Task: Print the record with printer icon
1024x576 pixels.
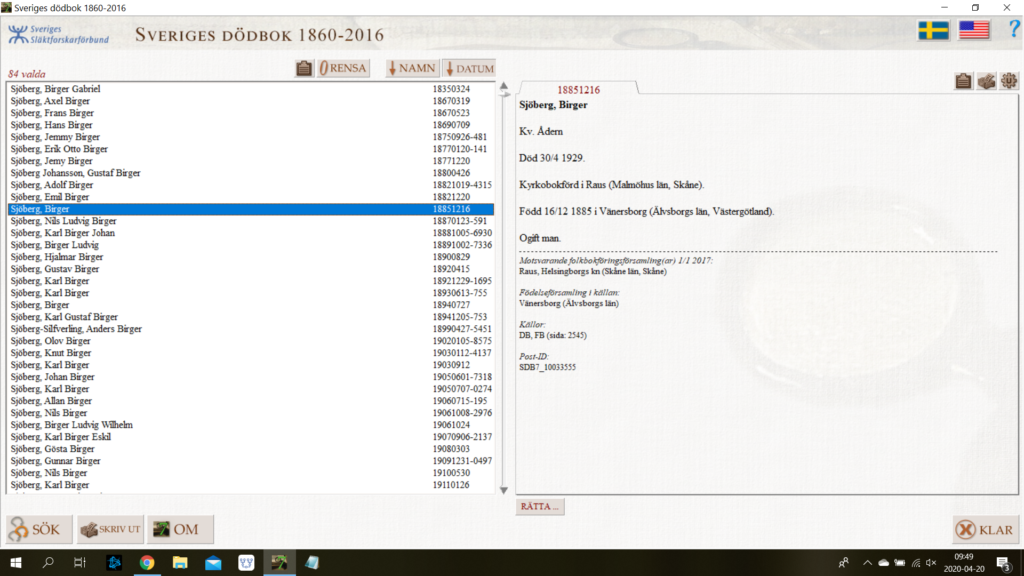Action: tap(986, 81)
